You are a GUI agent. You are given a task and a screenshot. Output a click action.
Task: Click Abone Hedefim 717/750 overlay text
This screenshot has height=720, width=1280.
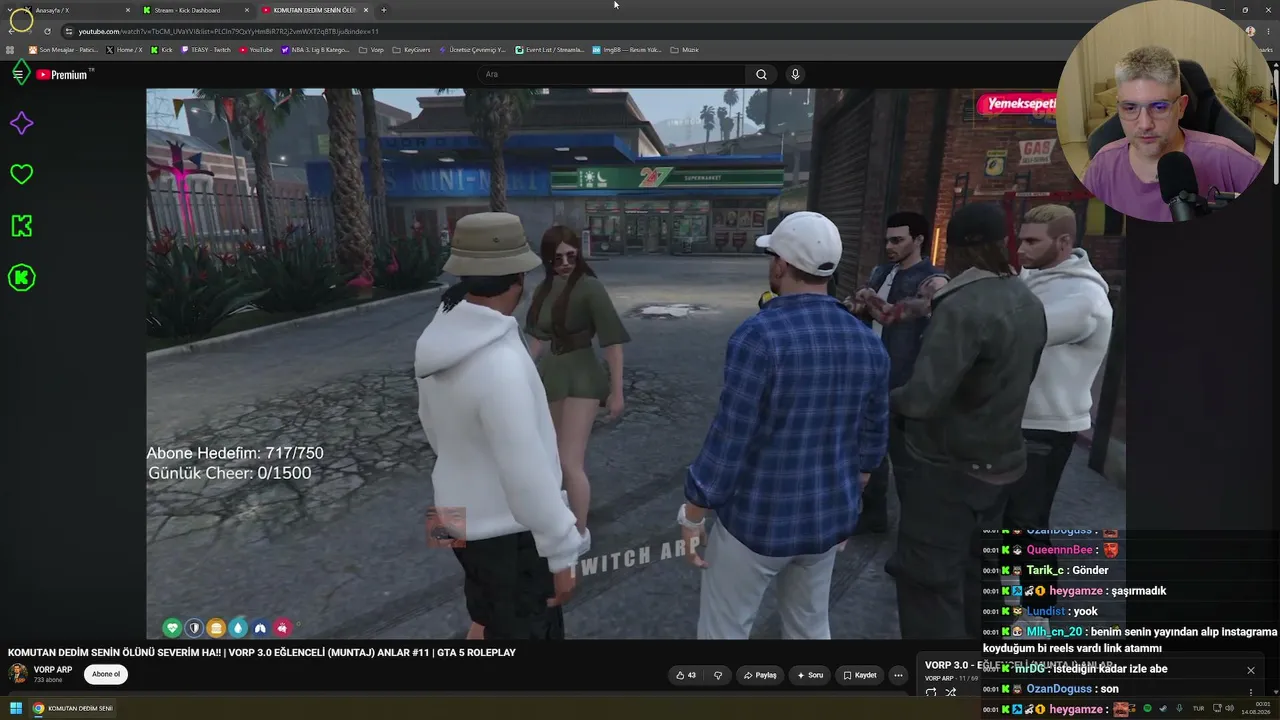[235, 453]
